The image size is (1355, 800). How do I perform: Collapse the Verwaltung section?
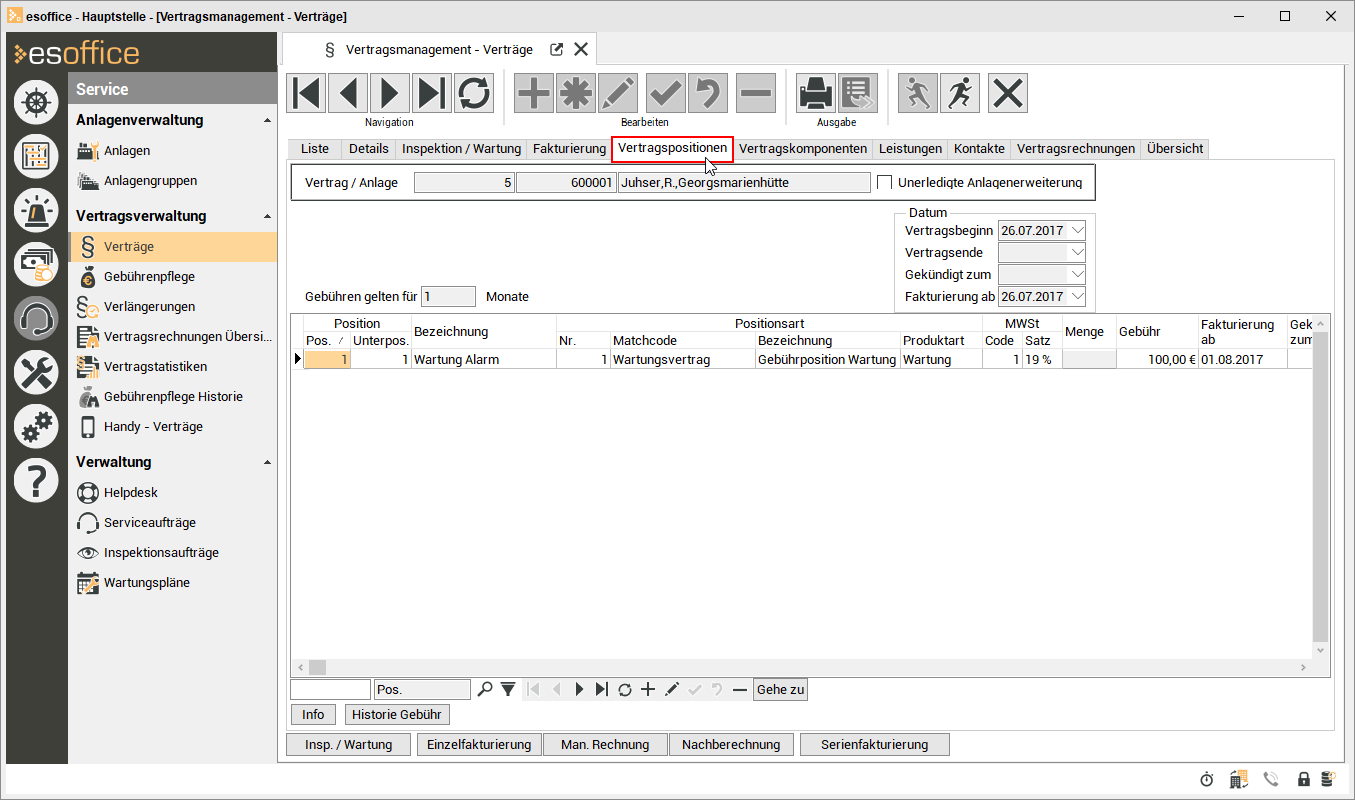[267, 463]
